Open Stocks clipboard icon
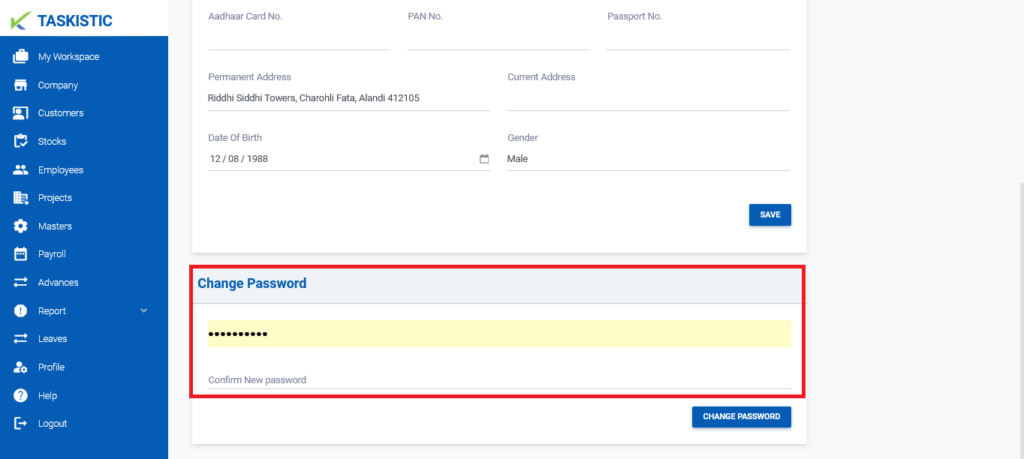Screen dimensions: 1024x459 20,141
